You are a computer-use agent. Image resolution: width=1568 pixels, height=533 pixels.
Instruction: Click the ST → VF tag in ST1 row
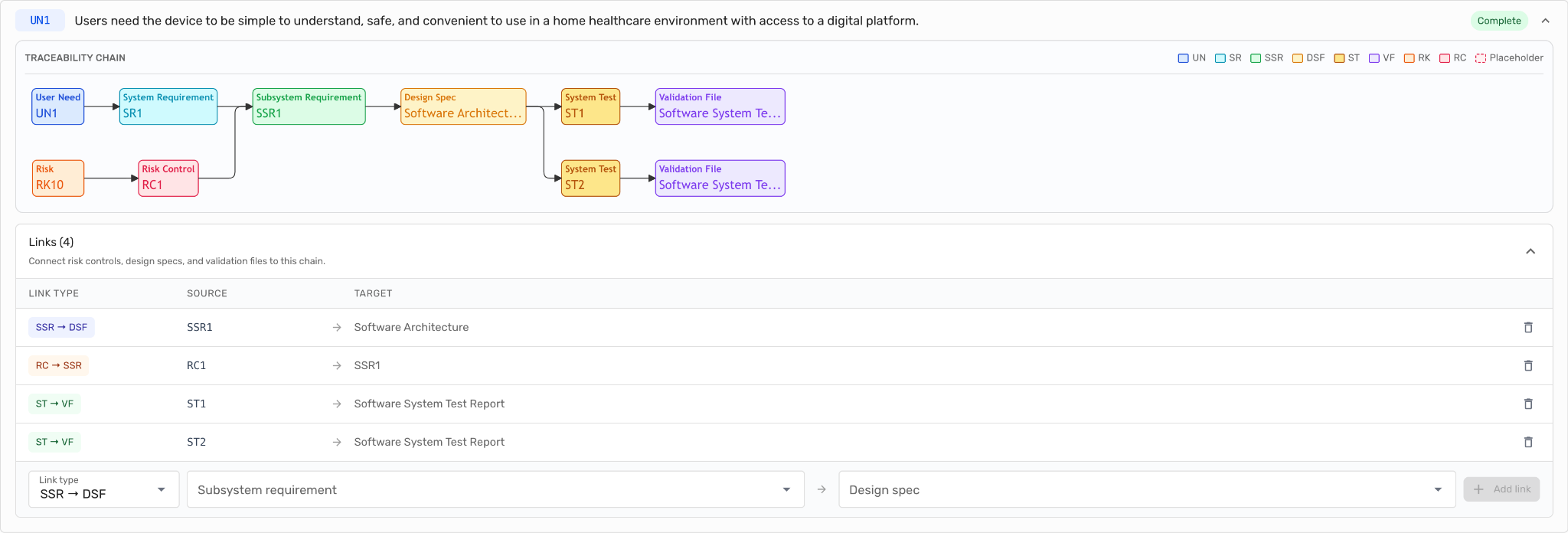tap(54, 404)
